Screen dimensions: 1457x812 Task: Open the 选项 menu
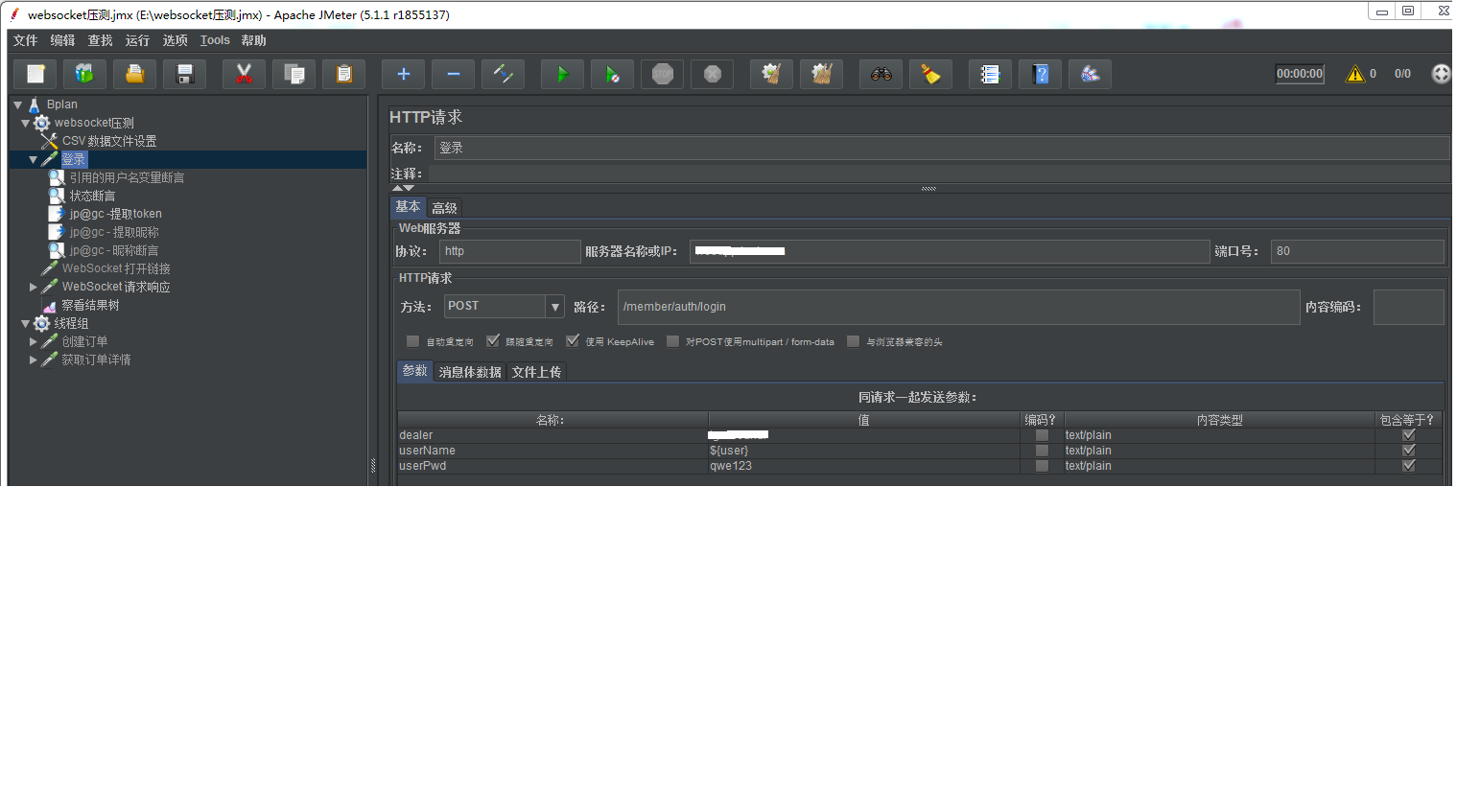pos(175,40)
